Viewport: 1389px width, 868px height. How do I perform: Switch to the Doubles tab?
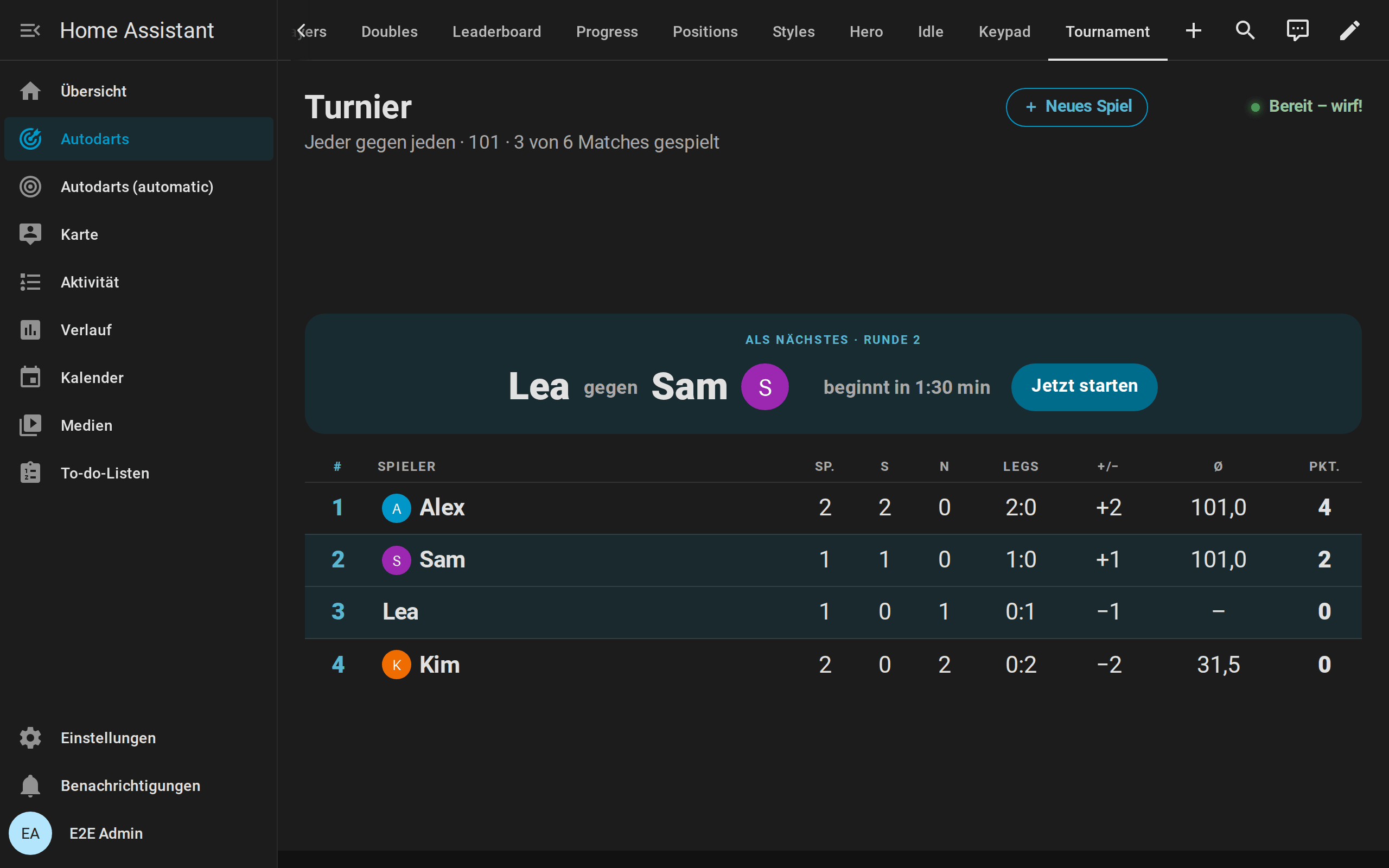click(x=389, y=31)
